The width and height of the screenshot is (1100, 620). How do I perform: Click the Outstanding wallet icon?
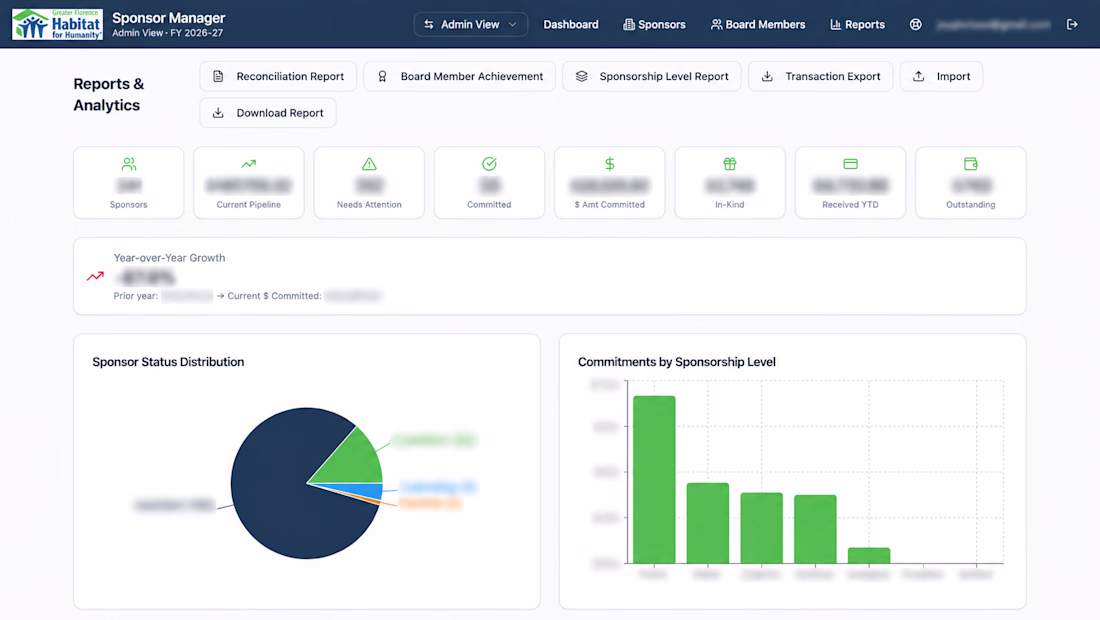pyautogui.click(x=970, y=164)
